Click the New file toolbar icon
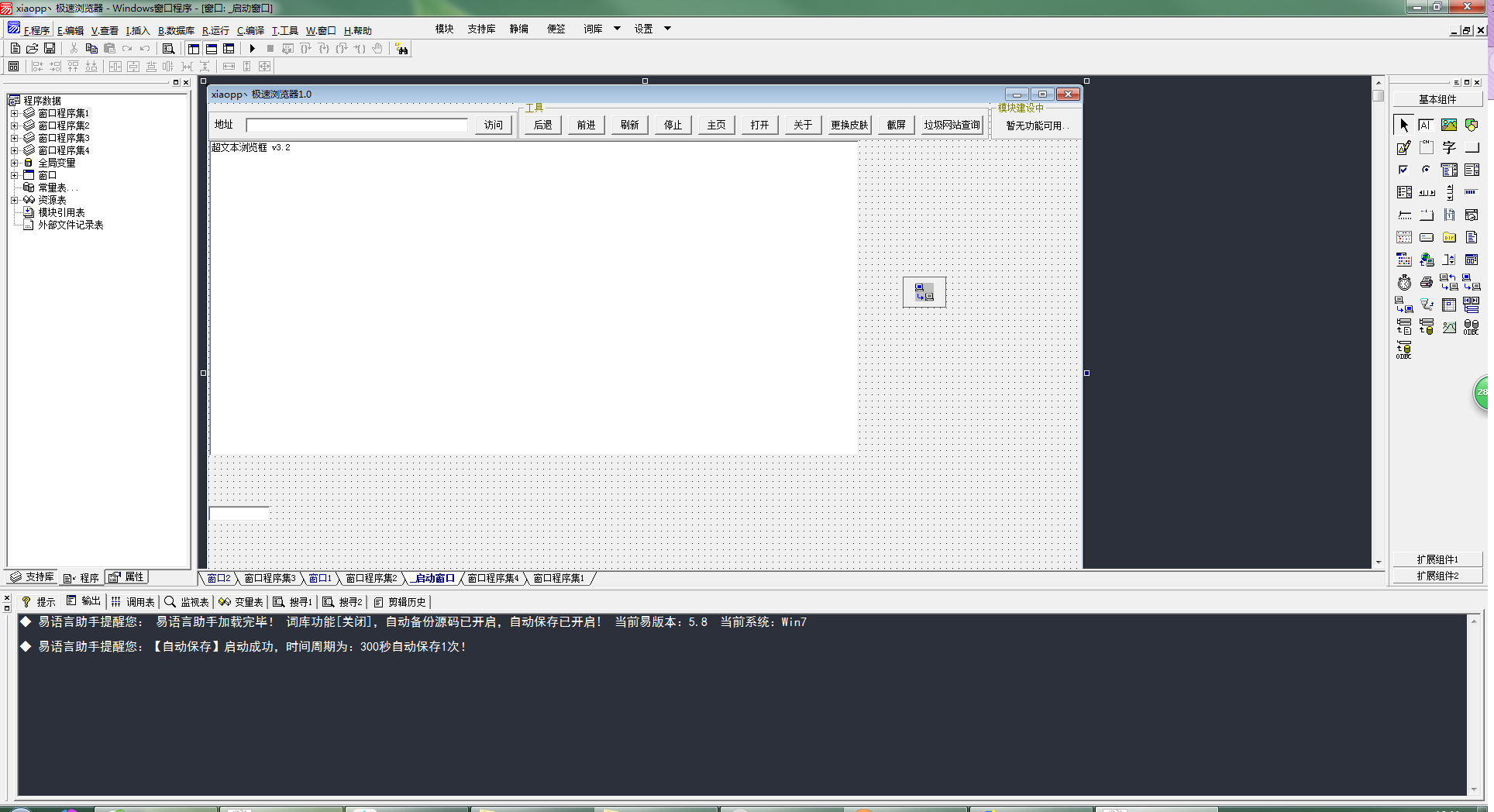Viewport: 1494px width, 812px height. 15,49
